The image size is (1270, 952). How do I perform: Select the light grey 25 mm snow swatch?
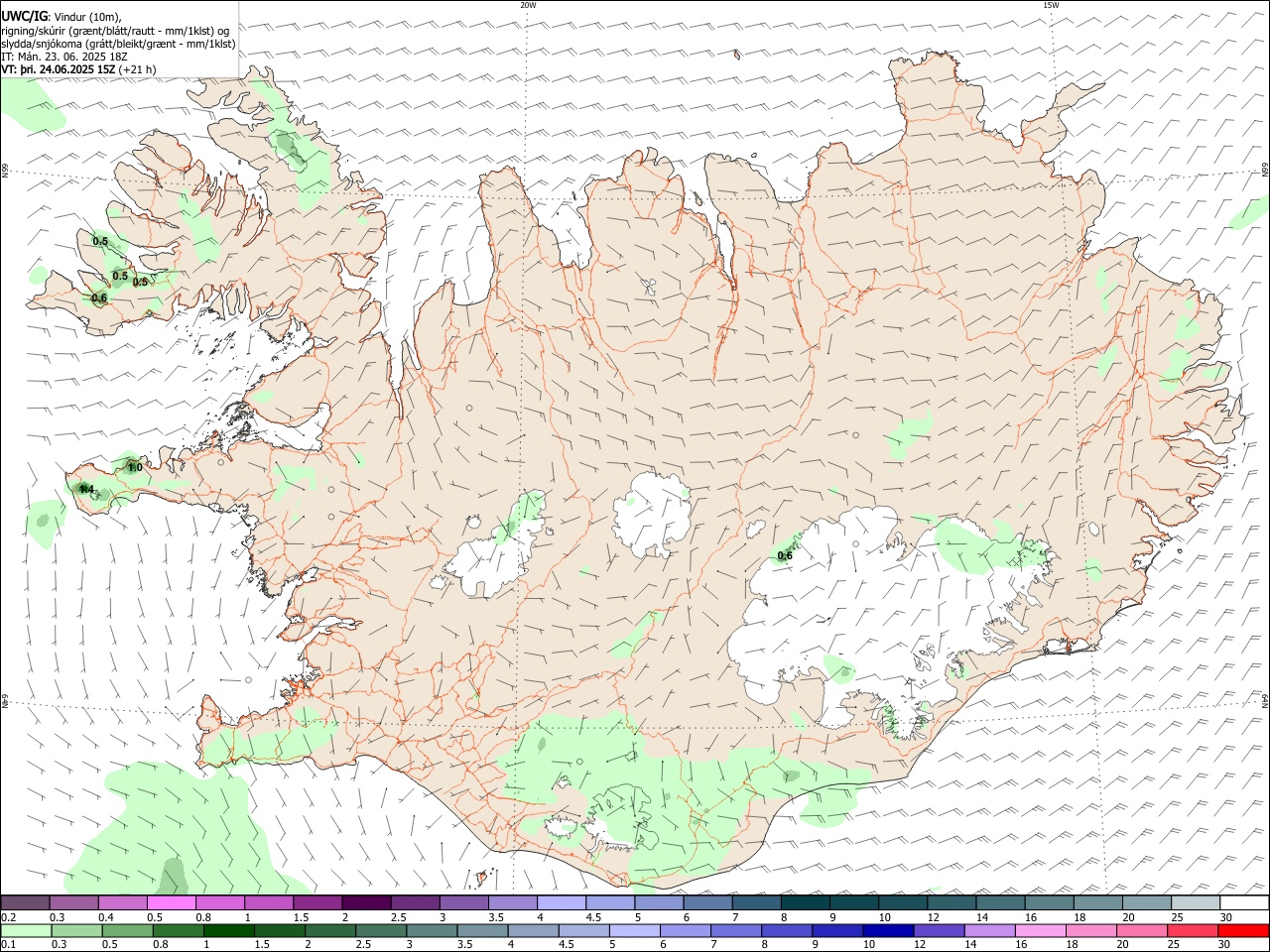tap(1195, 903)
